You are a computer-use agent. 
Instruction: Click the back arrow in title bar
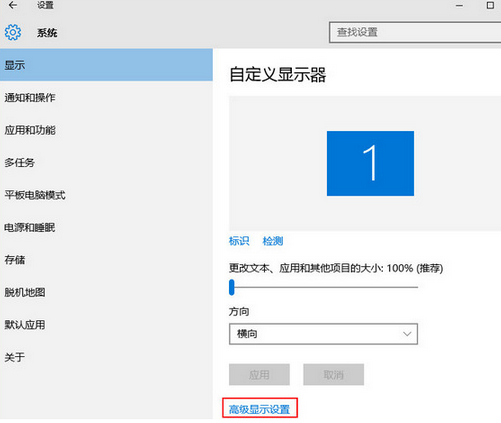pyautogui.click(x=13, y=5)
